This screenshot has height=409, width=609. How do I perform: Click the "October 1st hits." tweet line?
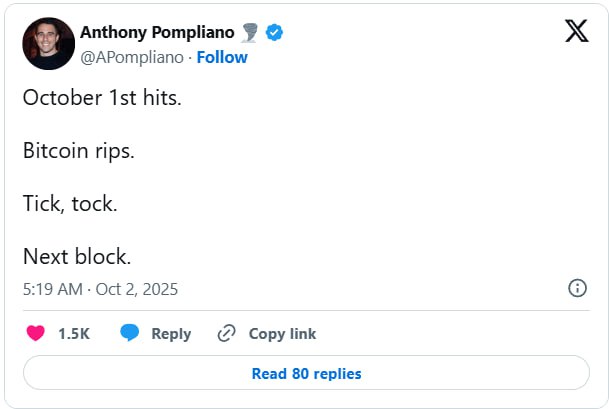(102, 98)
